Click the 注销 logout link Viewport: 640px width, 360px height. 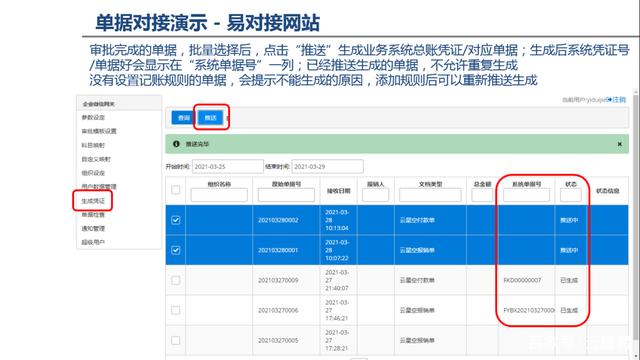click(616, 100)
